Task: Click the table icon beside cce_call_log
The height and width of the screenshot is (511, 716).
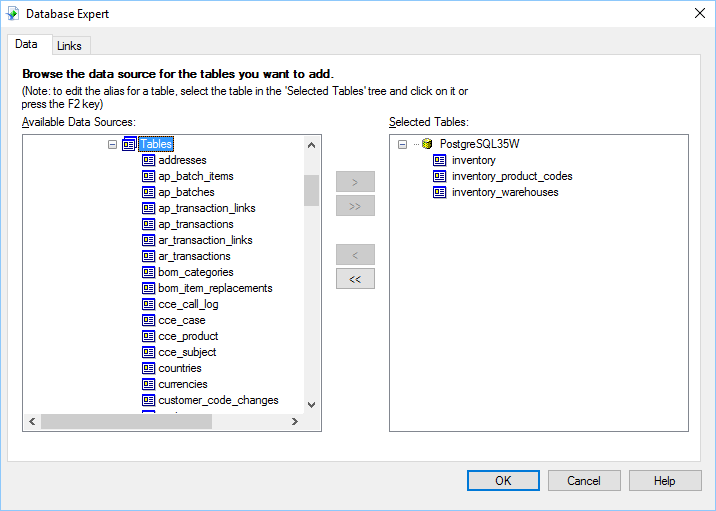Action: pyautogui.click(x=149, y=304)
